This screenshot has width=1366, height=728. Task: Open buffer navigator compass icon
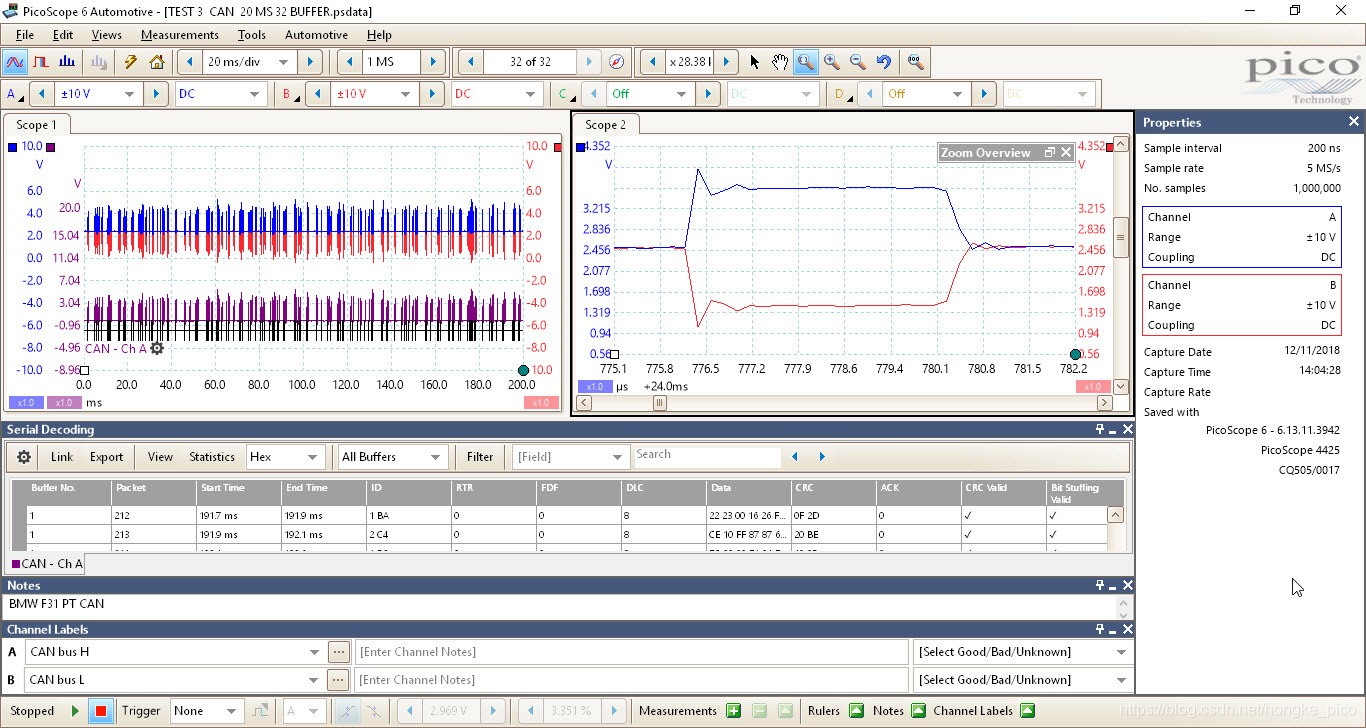(x=617, y=62)
